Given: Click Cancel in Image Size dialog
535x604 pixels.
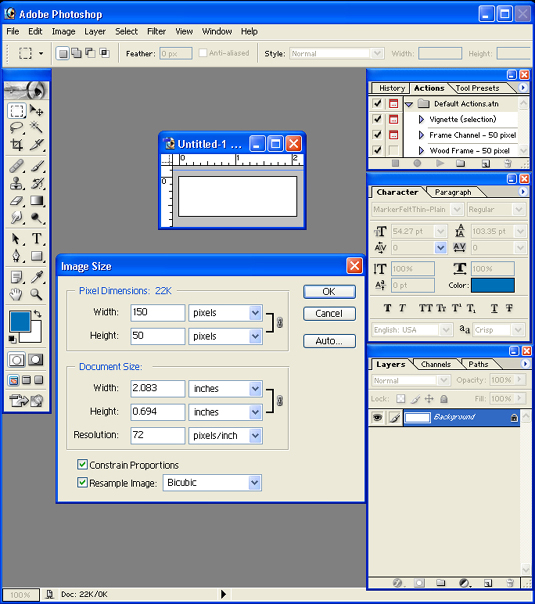Looking at the screenshot, I should [x=329, y=314].
